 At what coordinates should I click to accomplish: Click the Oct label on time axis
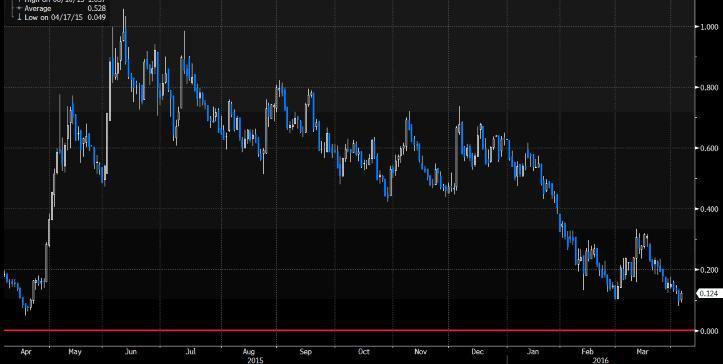(x=364, y=352)
